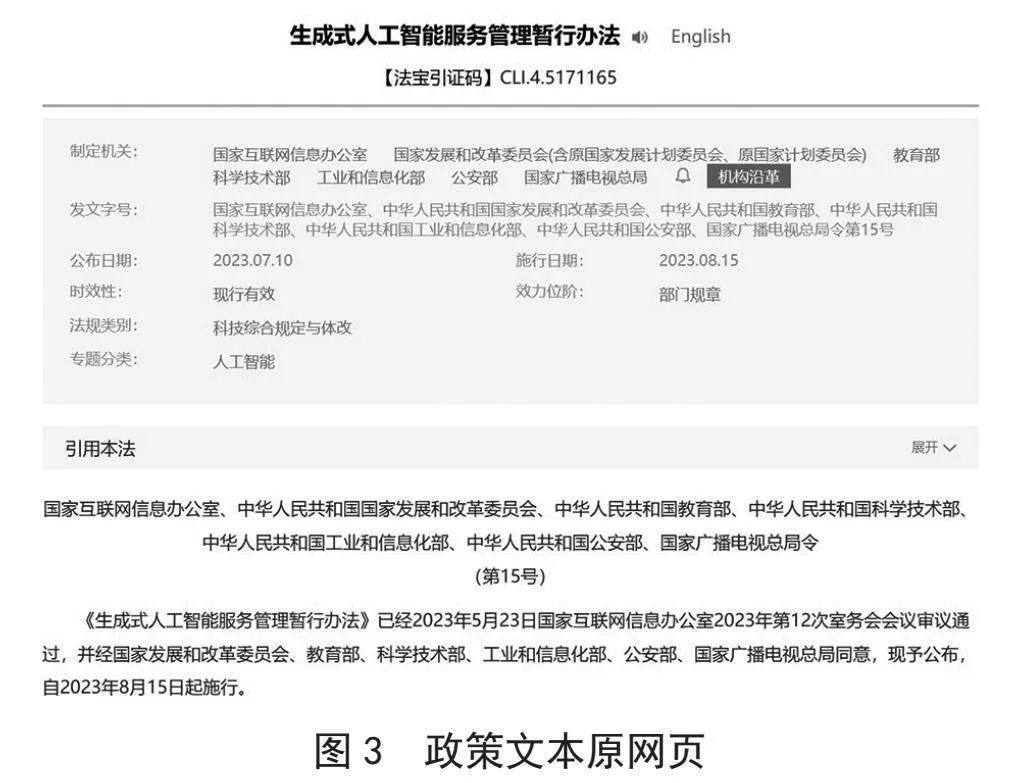Screen dimensions: 1010x783
Task: Select 工业和信息化部 agency link
Action: coord(371,177)
